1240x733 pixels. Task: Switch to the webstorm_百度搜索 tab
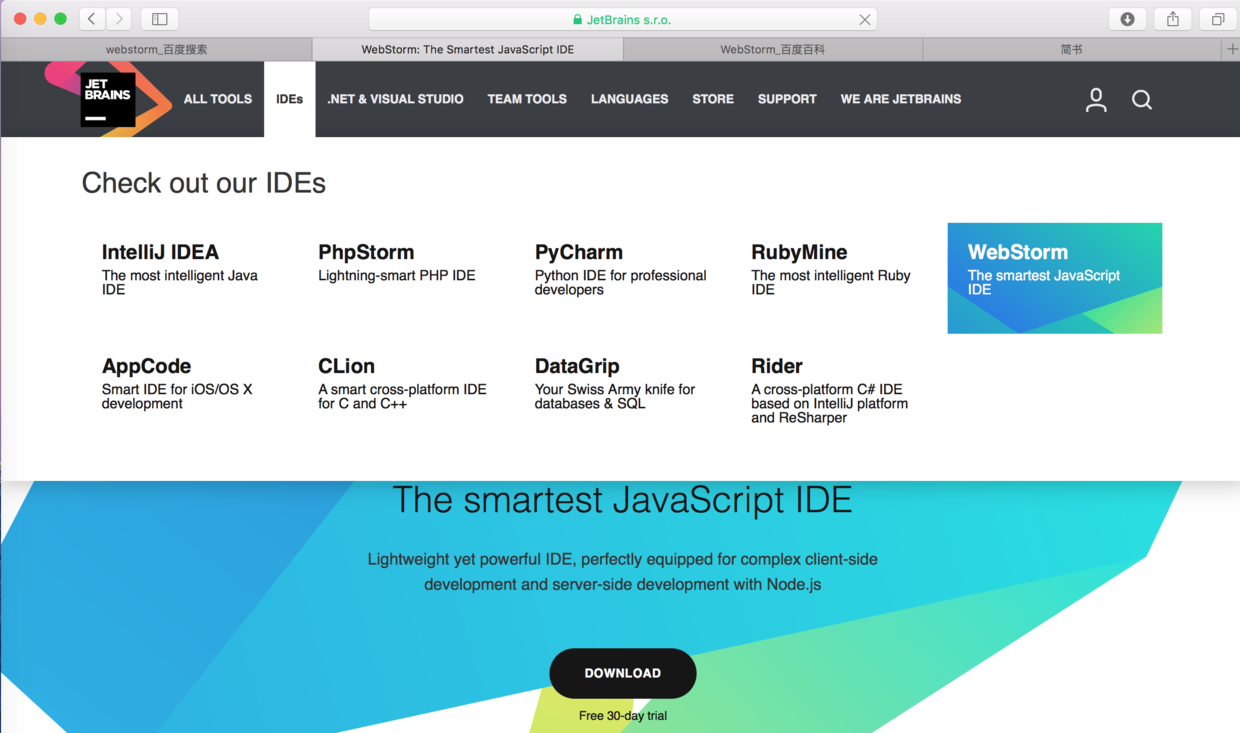(x=157, y=49)
